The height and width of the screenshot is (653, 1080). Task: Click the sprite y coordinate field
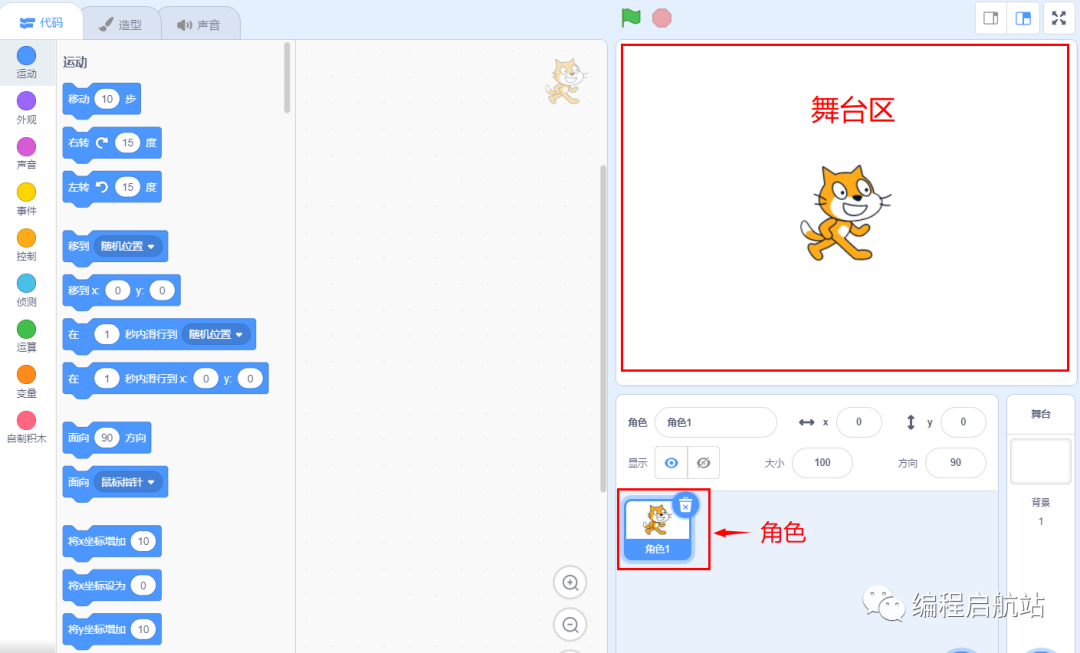(963, 422)
